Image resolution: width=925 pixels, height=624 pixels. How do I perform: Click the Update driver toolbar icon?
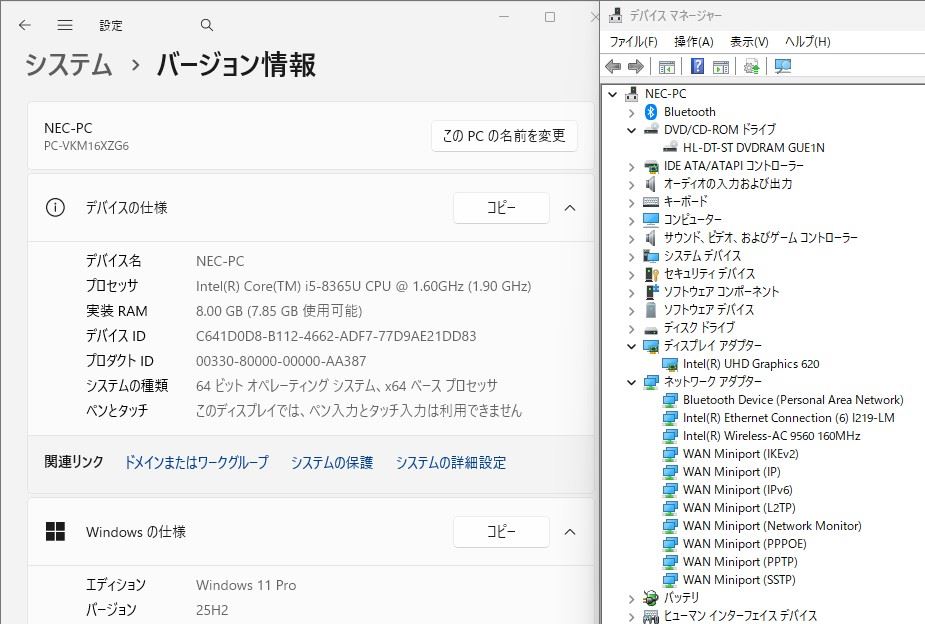click(751, 67)
